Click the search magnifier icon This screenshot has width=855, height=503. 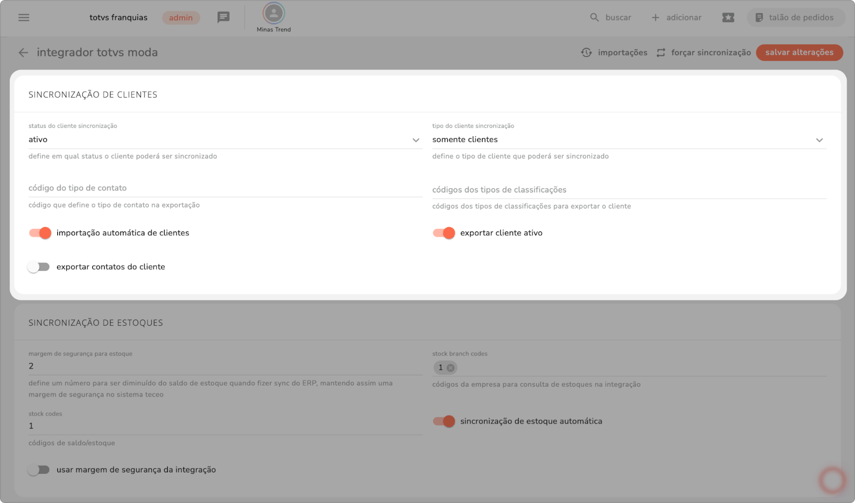(595, 17)
